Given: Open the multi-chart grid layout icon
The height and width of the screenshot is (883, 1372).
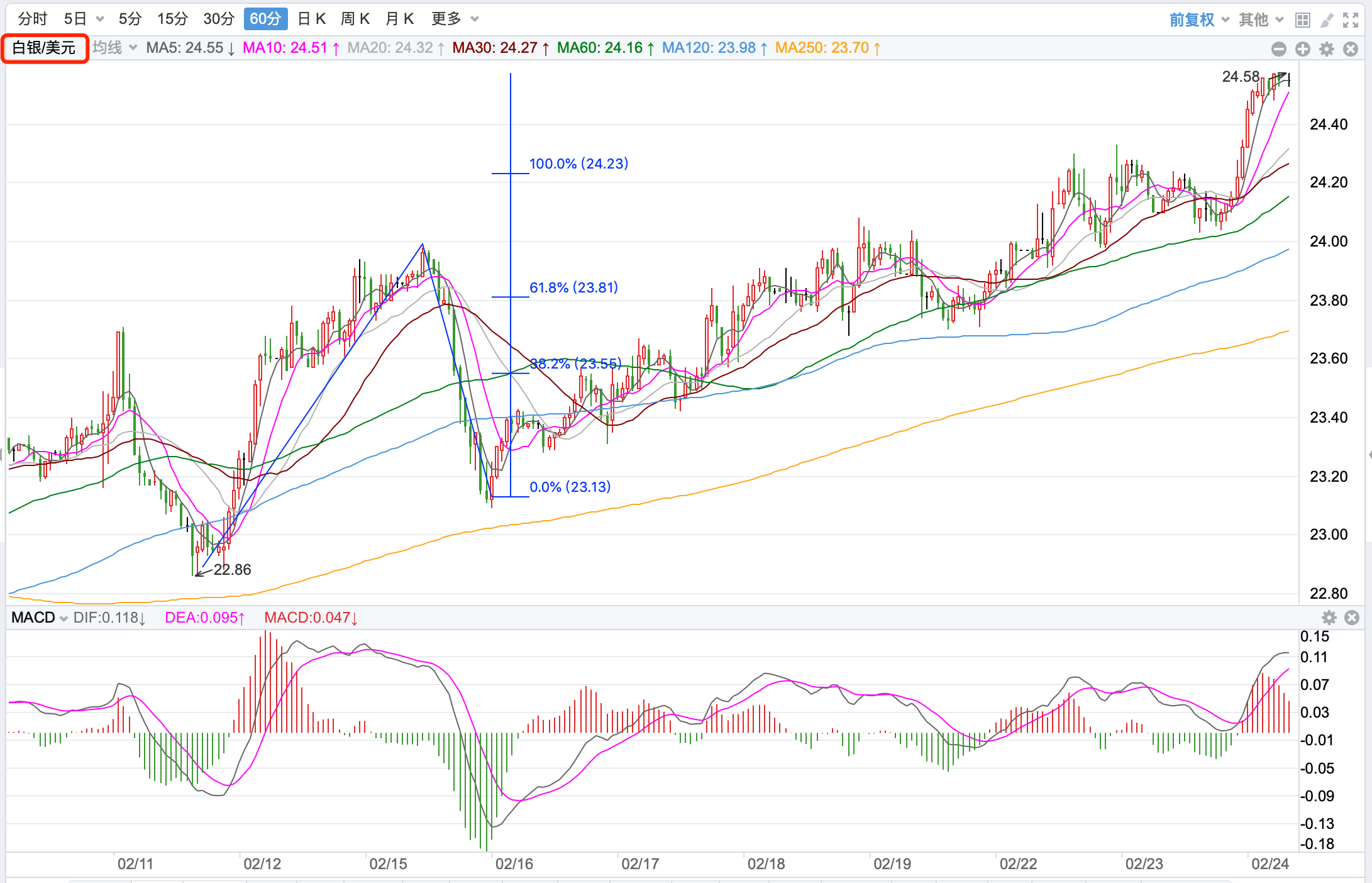Looking at the screenshot, I should pos(1302,20).
